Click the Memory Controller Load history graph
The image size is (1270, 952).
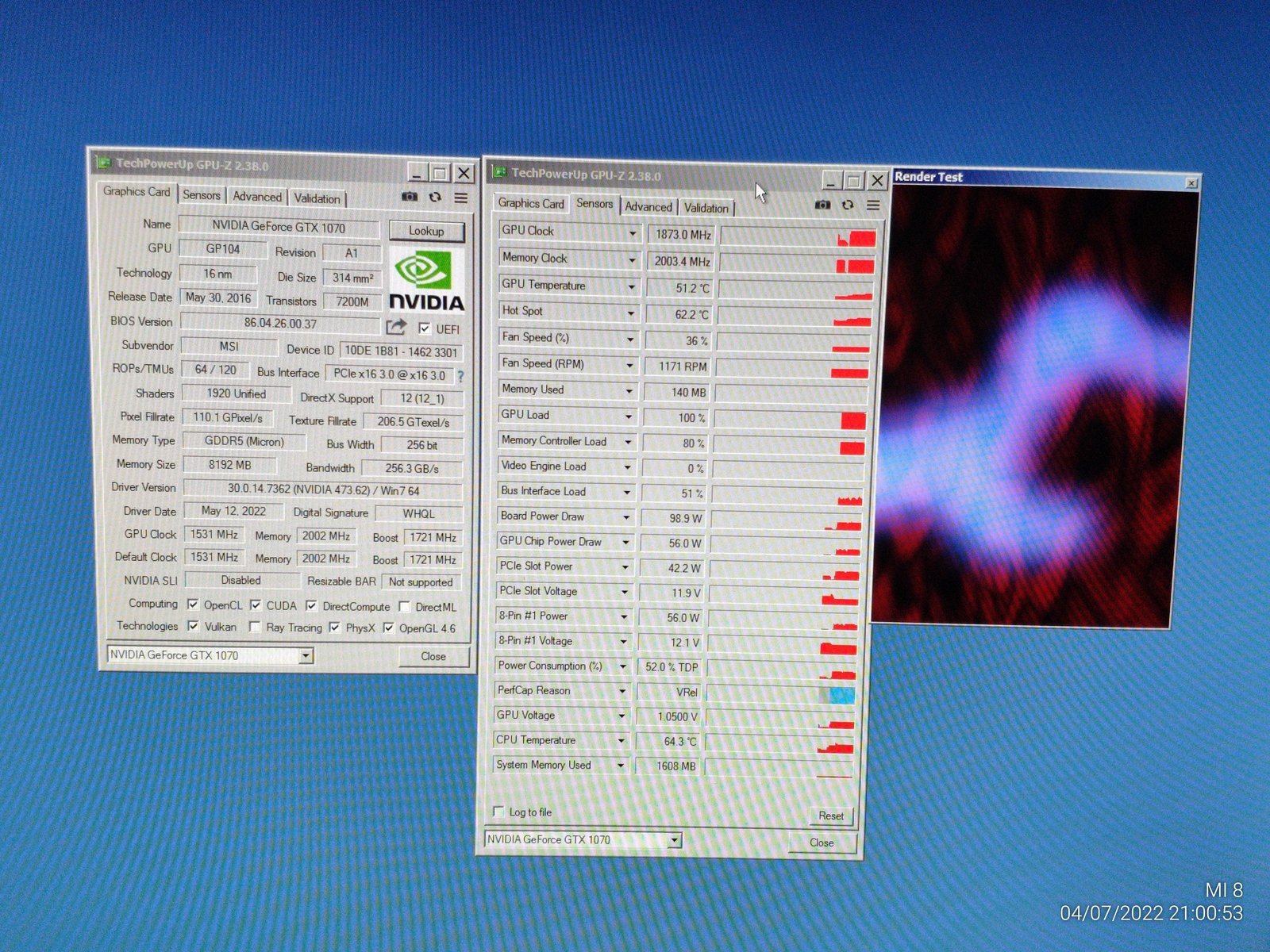[x=789, y=445]
